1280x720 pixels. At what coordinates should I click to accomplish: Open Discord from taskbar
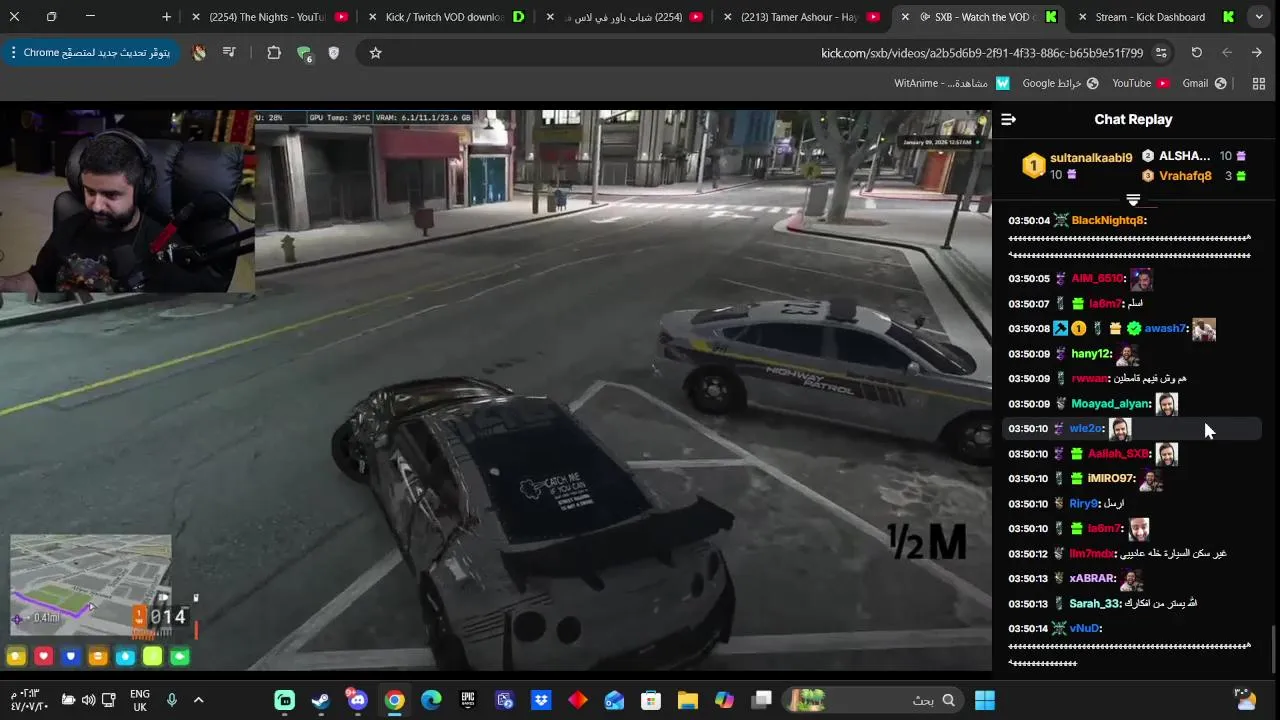(357, 700)
